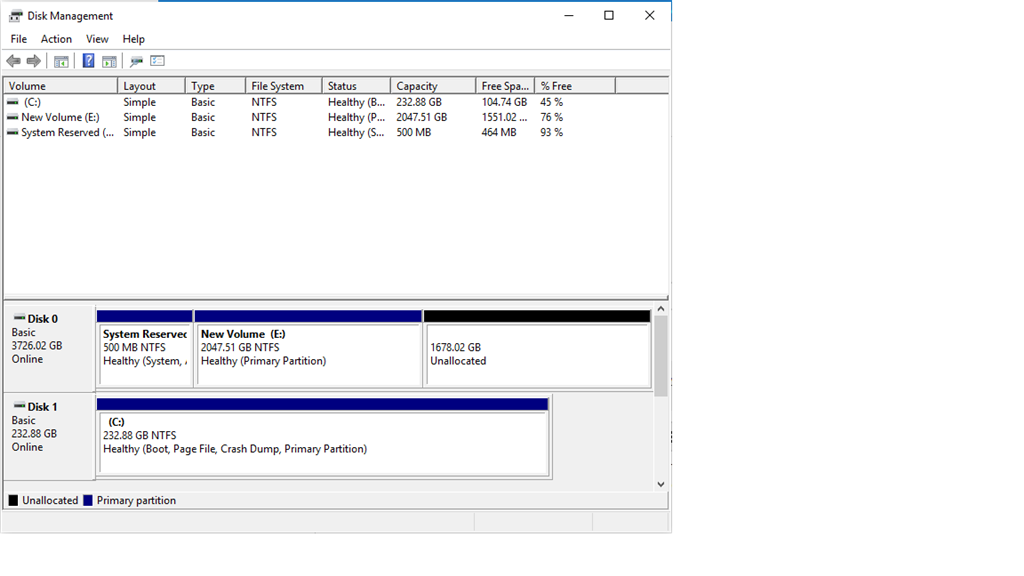This screenshot has width=1024, height=576.
Task: Open the File menu
Action: coord(18,39)
